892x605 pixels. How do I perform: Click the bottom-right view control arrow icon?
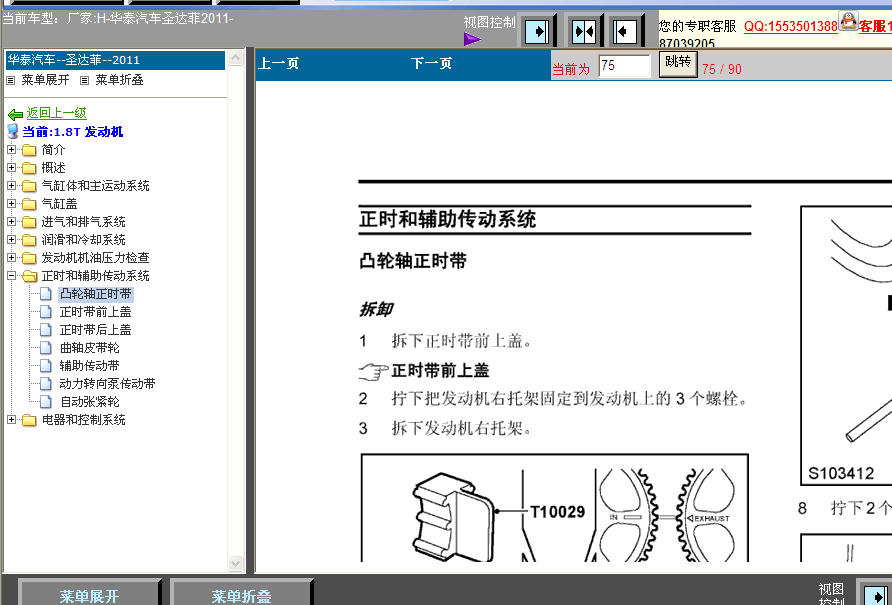click(877, 595)
